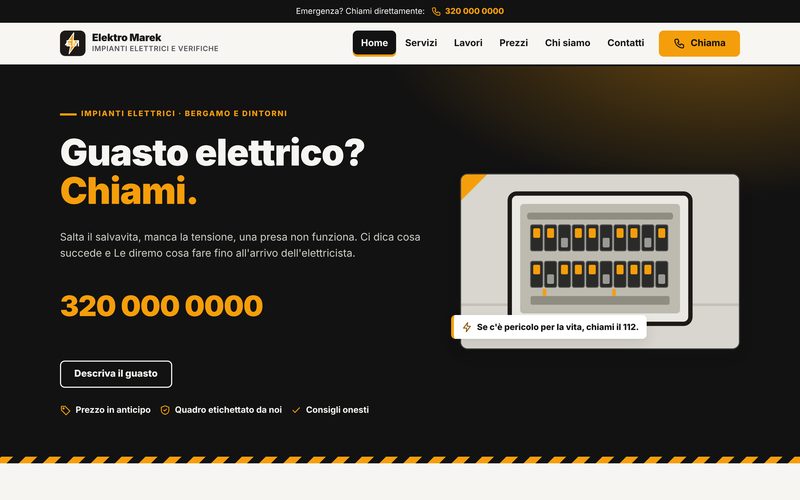Open the Lavori menu item
This screenshot has width=800, height=500.
pyautogui.click(x=468, y=43)
